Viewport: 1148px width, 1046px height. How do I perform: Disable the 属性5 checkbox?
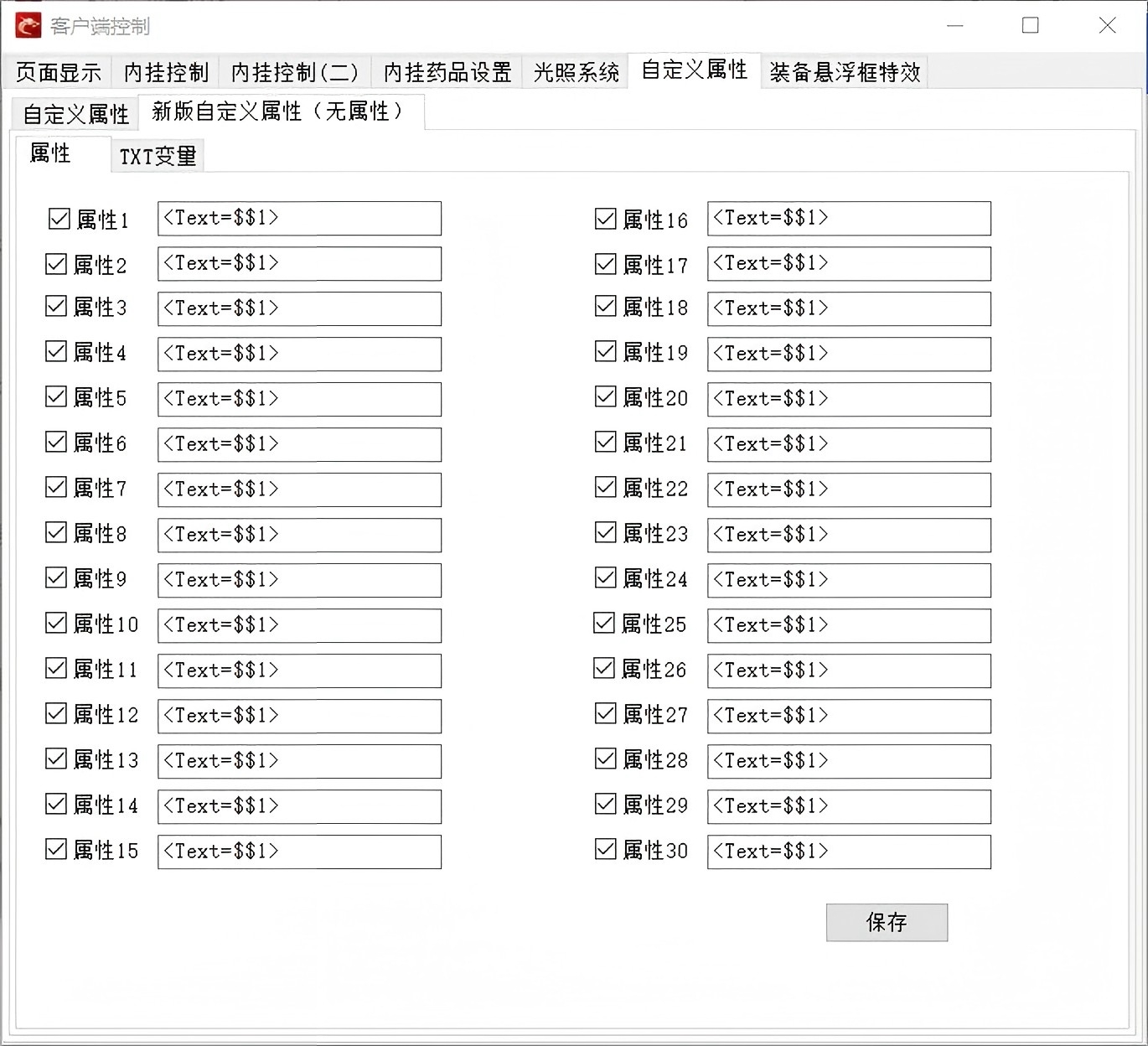[x=58, y=399]
